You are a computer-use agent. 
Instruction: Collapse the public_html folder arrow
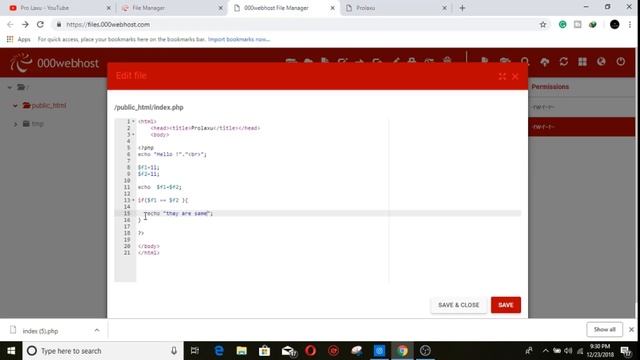(15, 106)
